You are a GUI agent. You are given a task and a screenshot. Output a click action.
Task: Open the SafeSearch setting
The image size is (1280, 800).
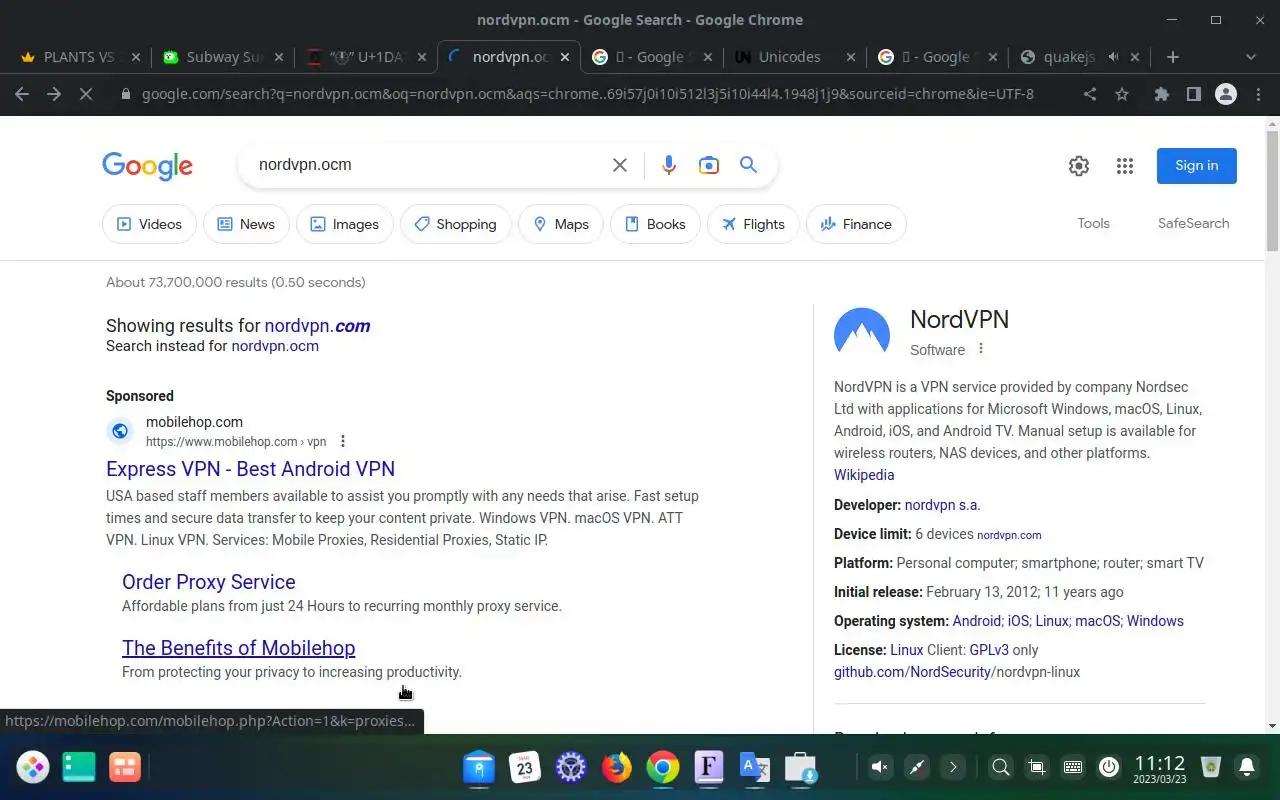coord(1193,223)
